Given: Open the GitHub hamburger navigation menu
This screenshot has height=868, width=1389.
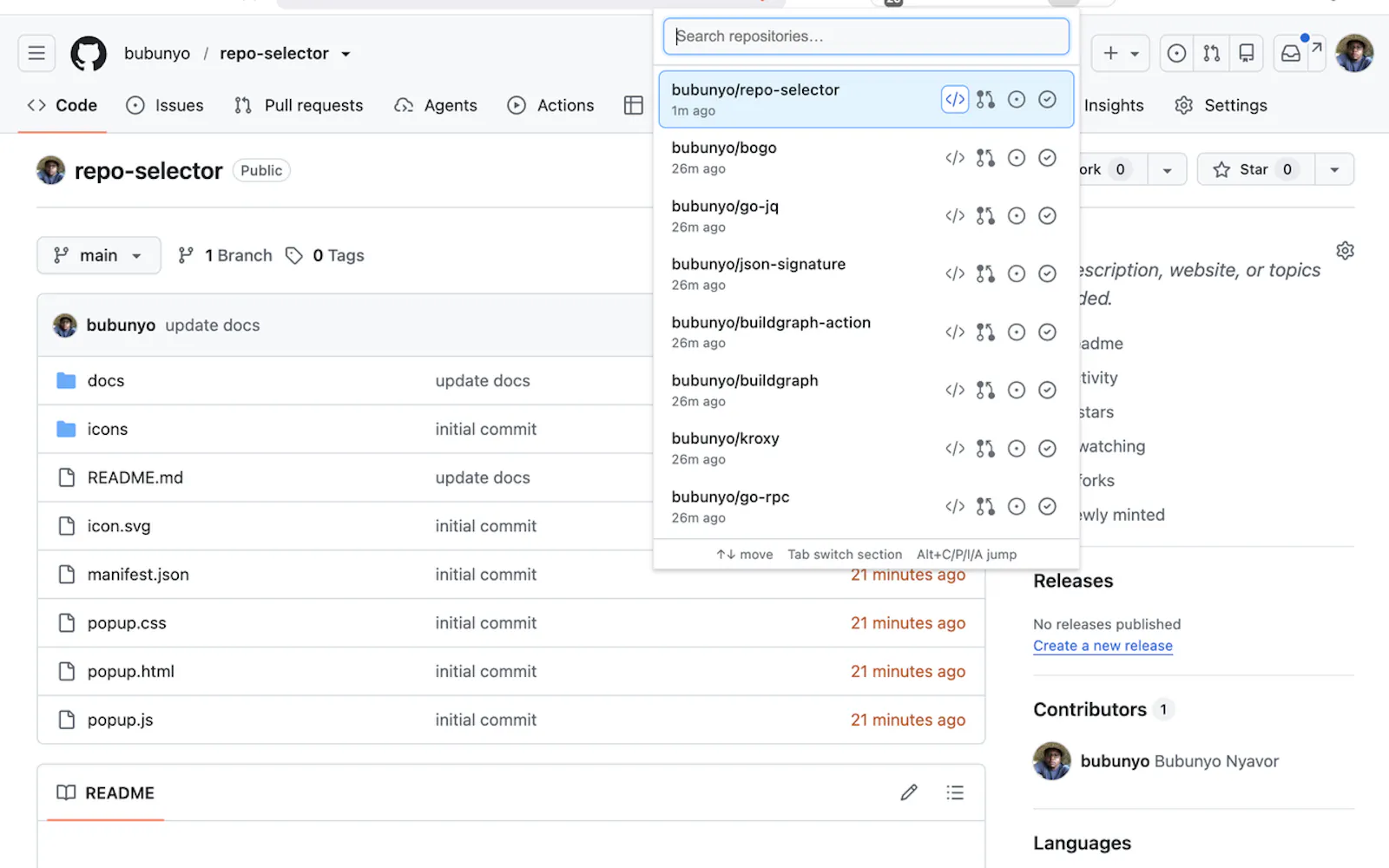Looking at the screenshot, I should [x=36, y=53].
